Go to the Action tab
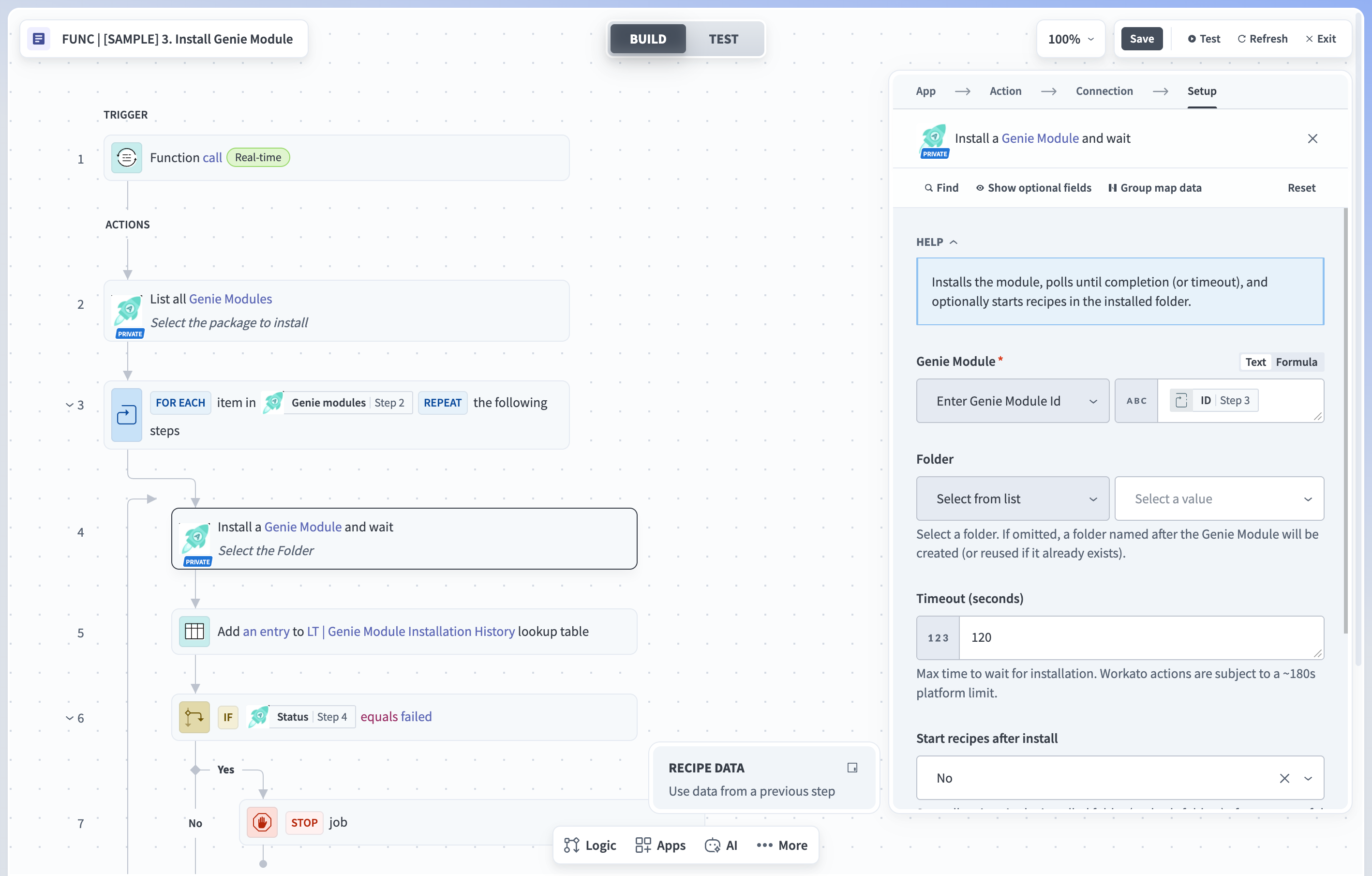The image size is (1372, 876). pos(1005,91)
